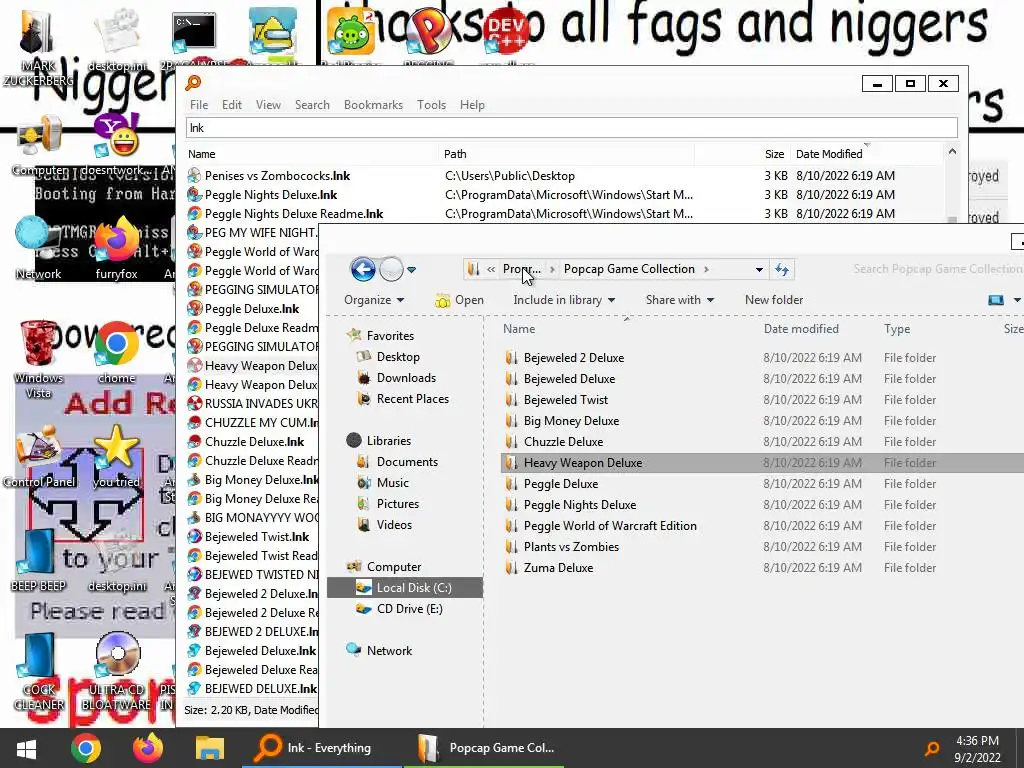This screenshot has height=768, width=1024.
Task: Select the Bejeweled Twist folder
Action: pos(566,400)
